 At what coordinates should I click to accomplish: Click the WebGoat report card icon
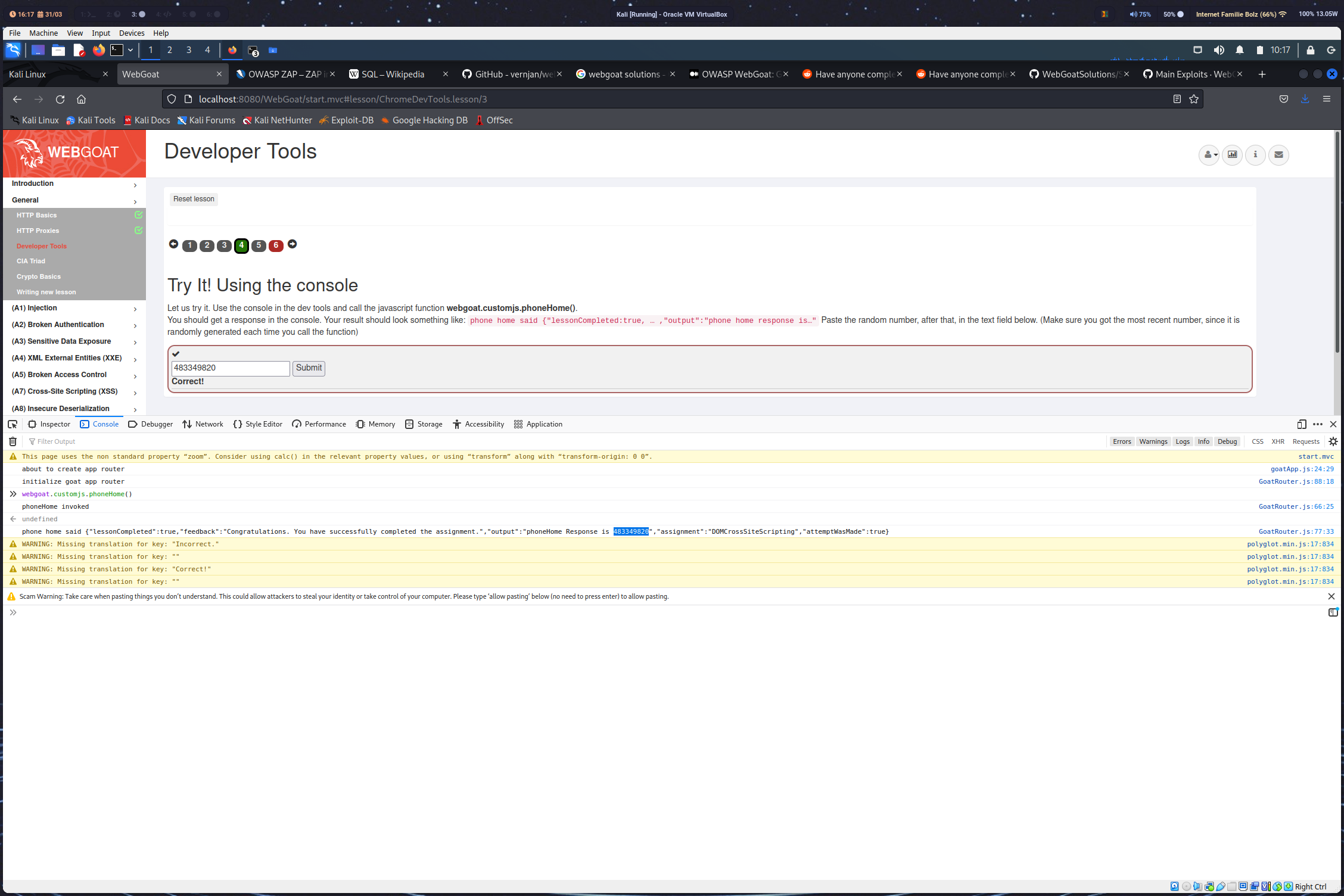click(x=1232, y=155)
